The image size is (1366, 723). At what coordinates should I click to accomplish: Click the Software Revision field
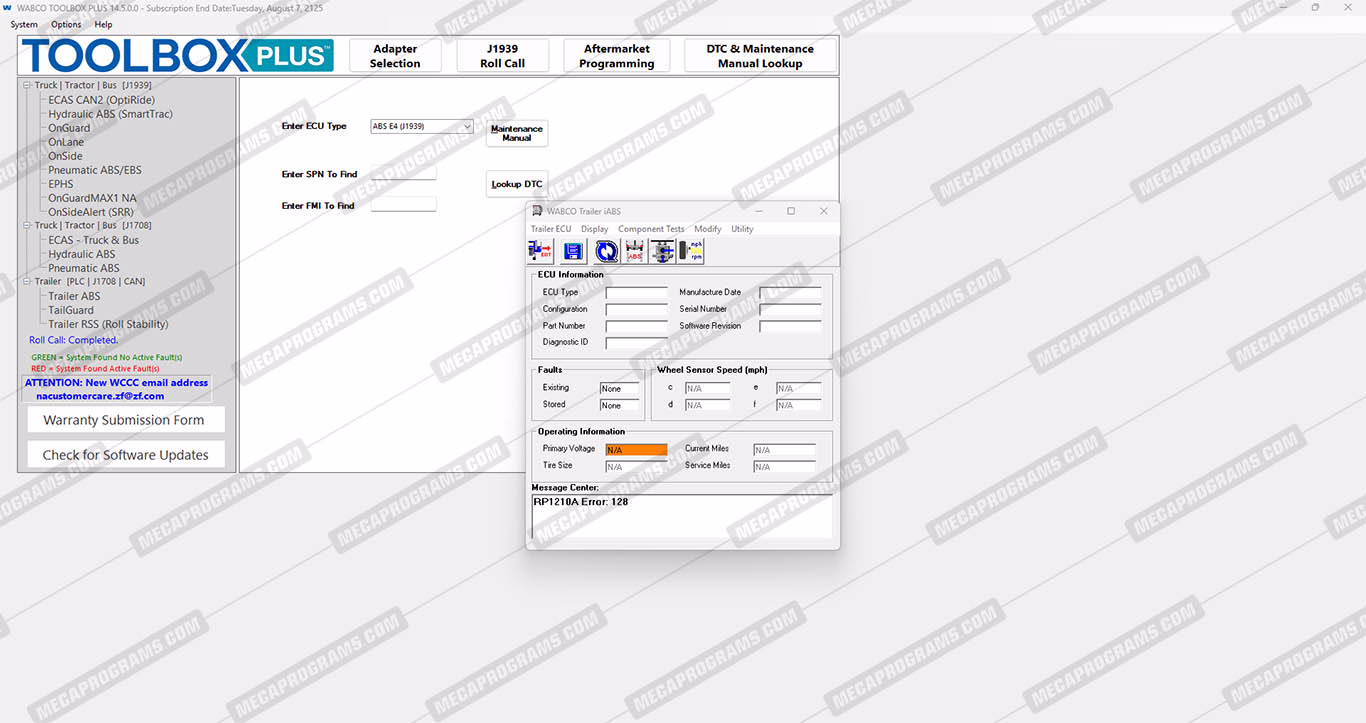tap(790, 327)
